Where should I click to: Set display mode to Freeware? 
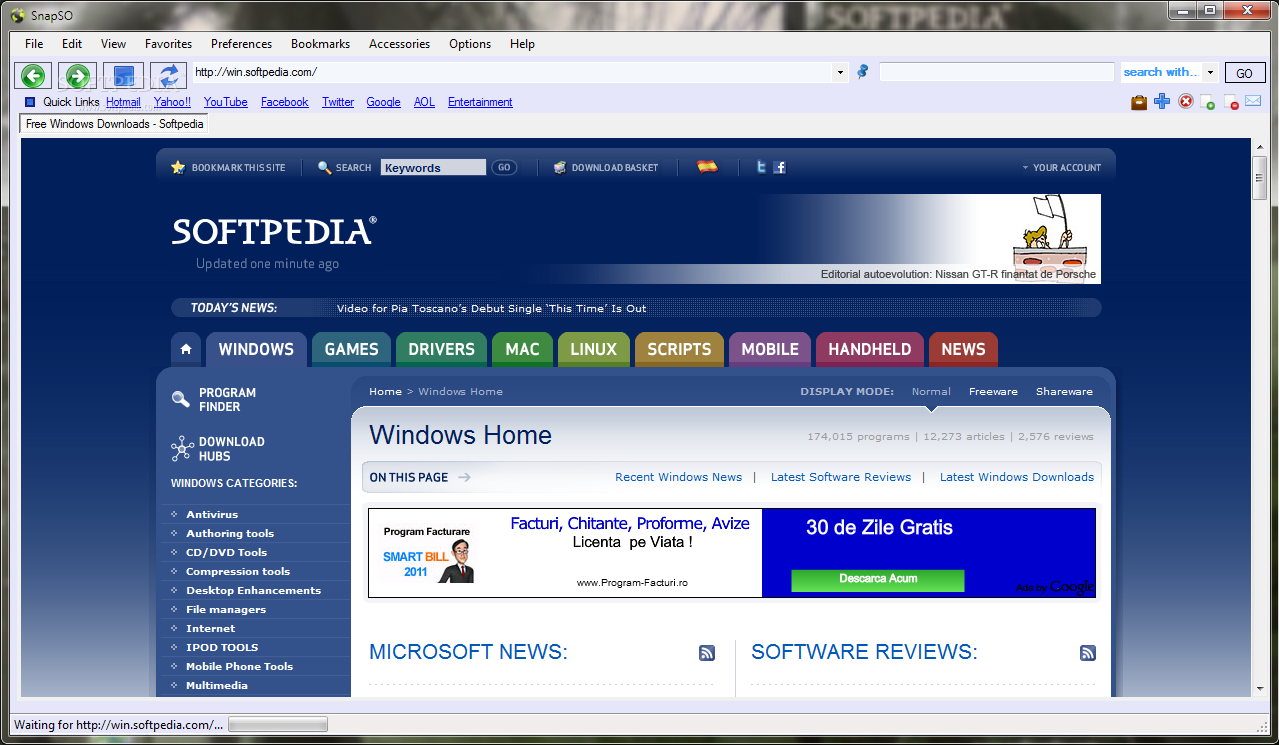coord(993,391)
